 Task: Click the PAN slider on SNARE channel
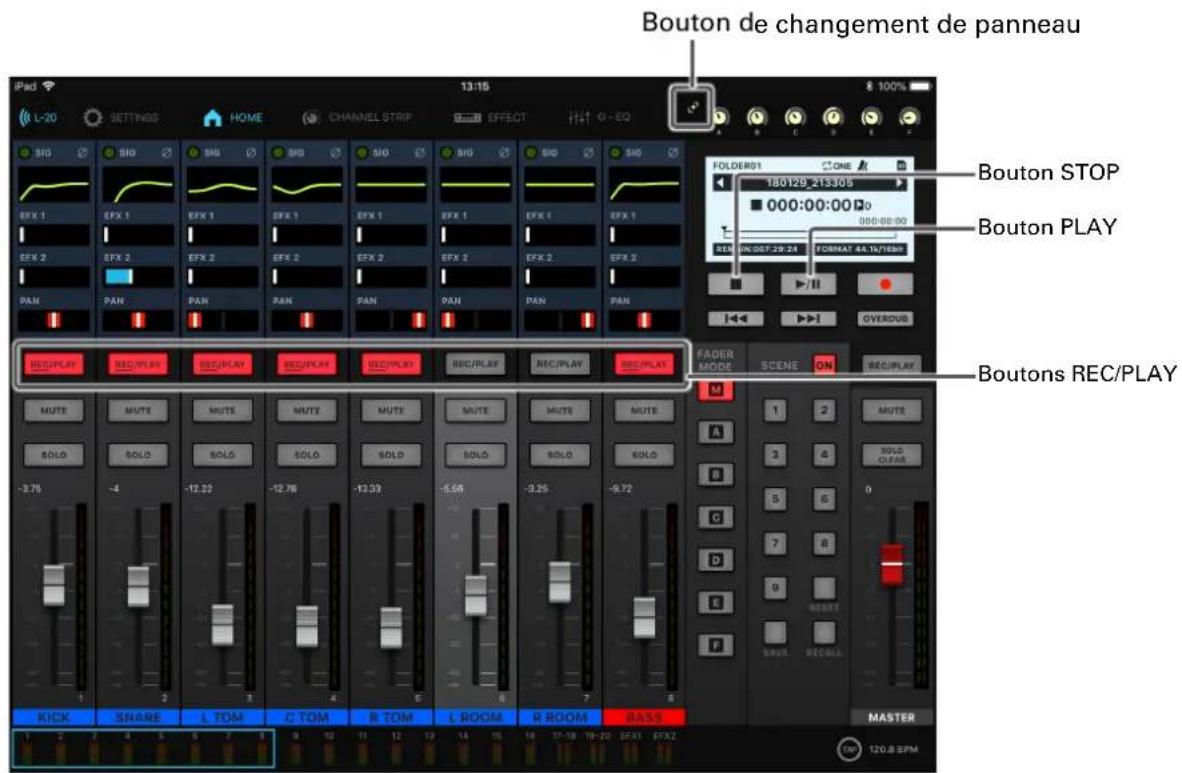pos(137,321)
